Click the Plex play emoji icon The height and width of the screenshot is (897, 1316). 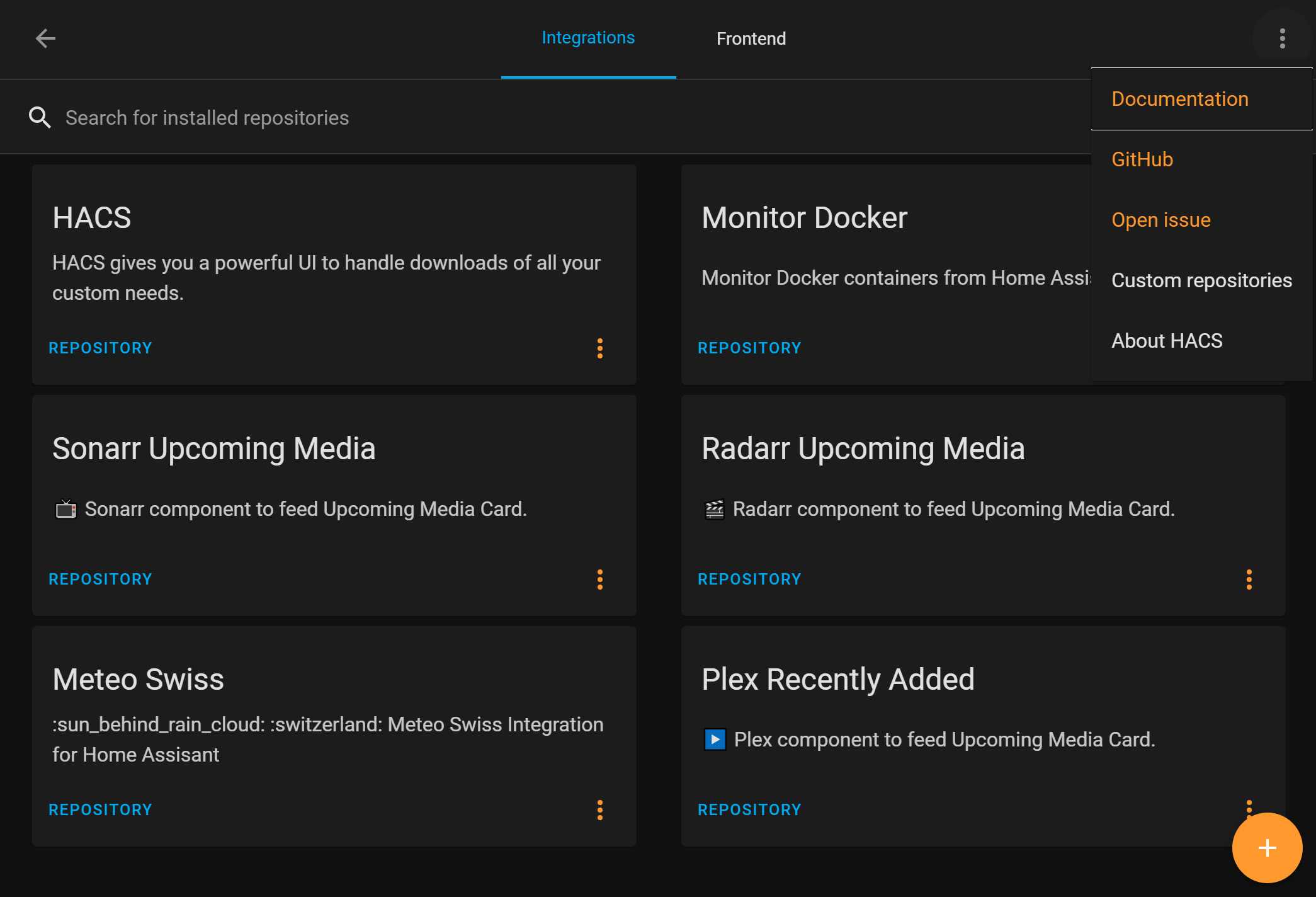tap(715, 740)
